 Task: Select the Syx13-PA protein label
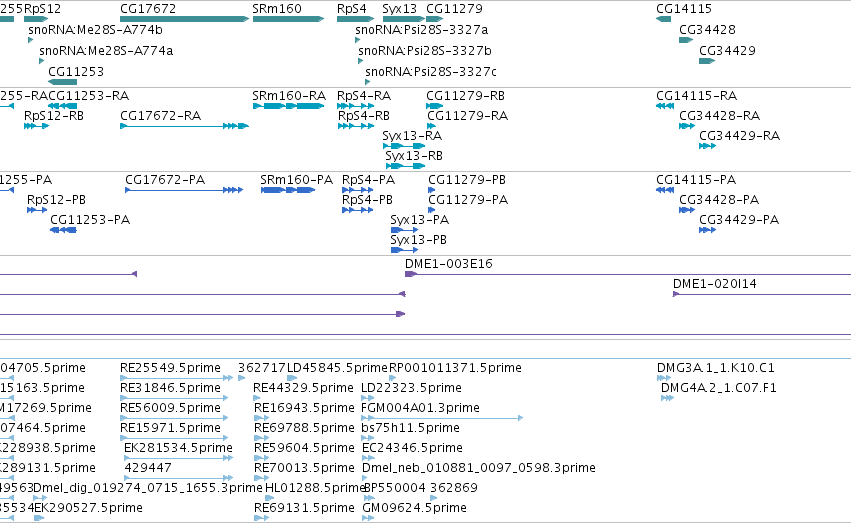[x=420, y=220]
